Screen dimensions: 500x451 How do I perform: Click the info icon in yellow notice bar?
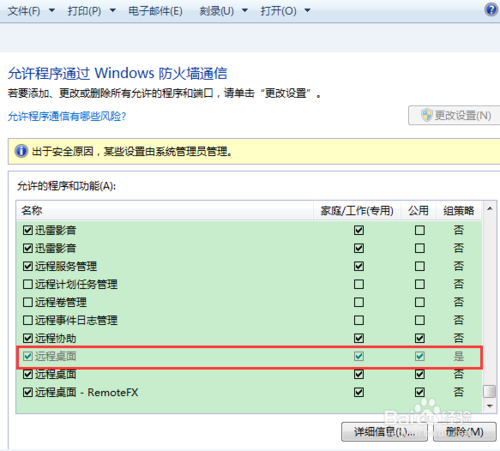point(21,151)
